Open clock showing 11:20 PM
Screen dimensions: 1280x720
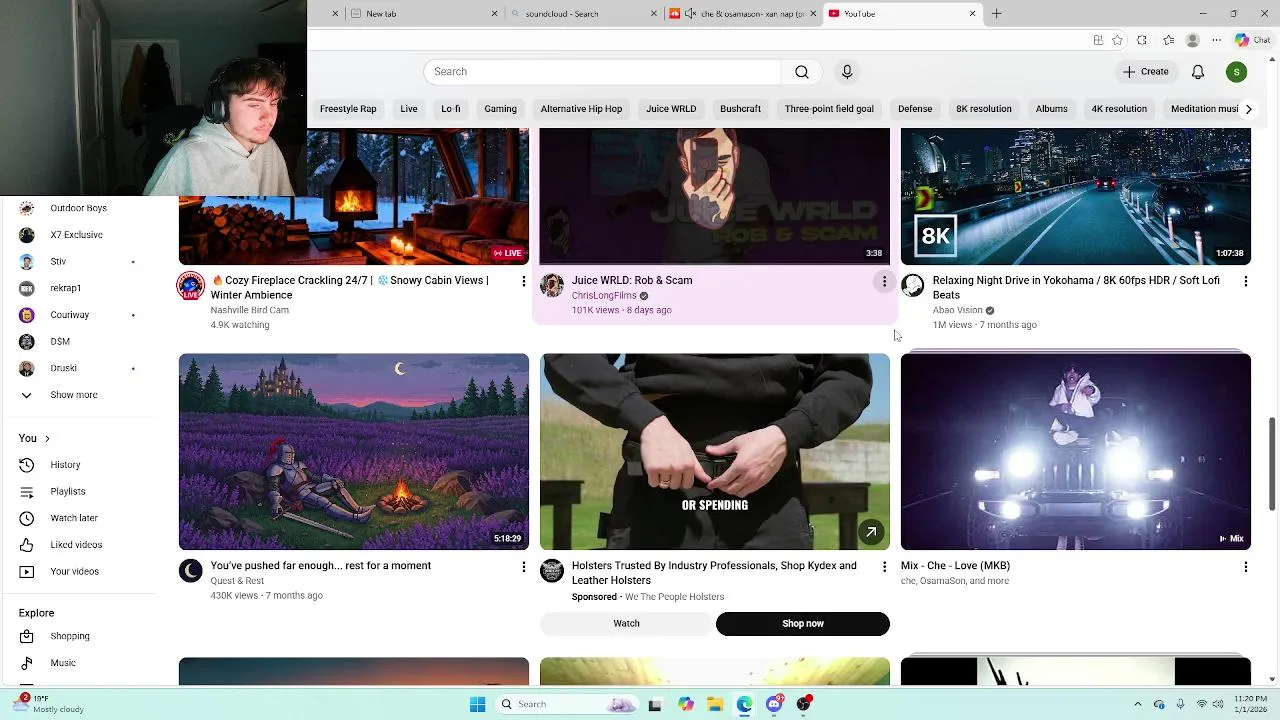click(1251, 704)
